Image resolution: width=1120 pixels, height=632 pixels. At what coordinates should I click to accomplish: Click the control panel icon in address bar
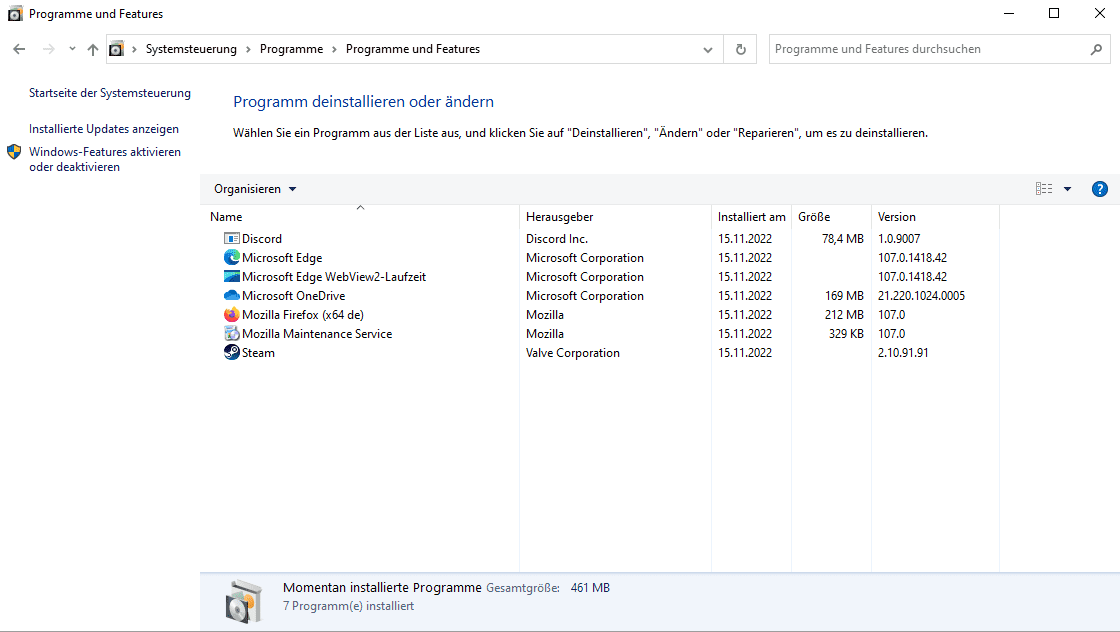coord(116,49)
